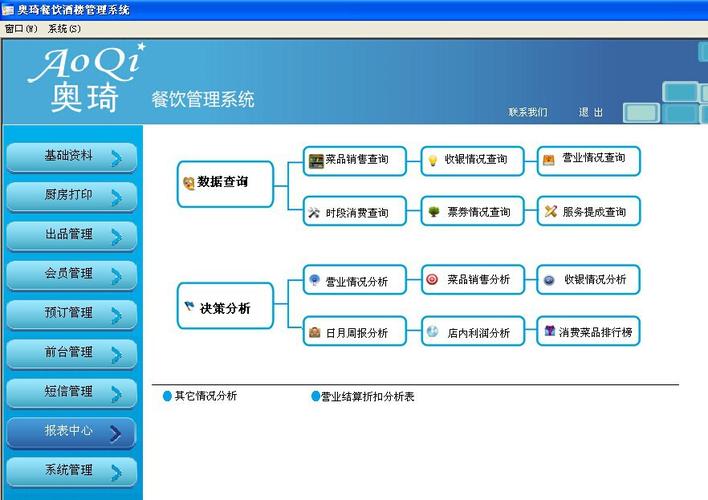Click the tools icon beside 时段消费查询
The width and height of the screenshot is (708, 500).
[x=314, y=212]
